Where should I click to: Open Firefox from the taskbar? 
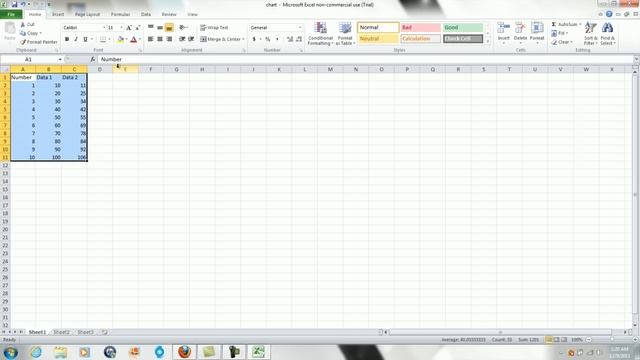click(x=184, y=351)
